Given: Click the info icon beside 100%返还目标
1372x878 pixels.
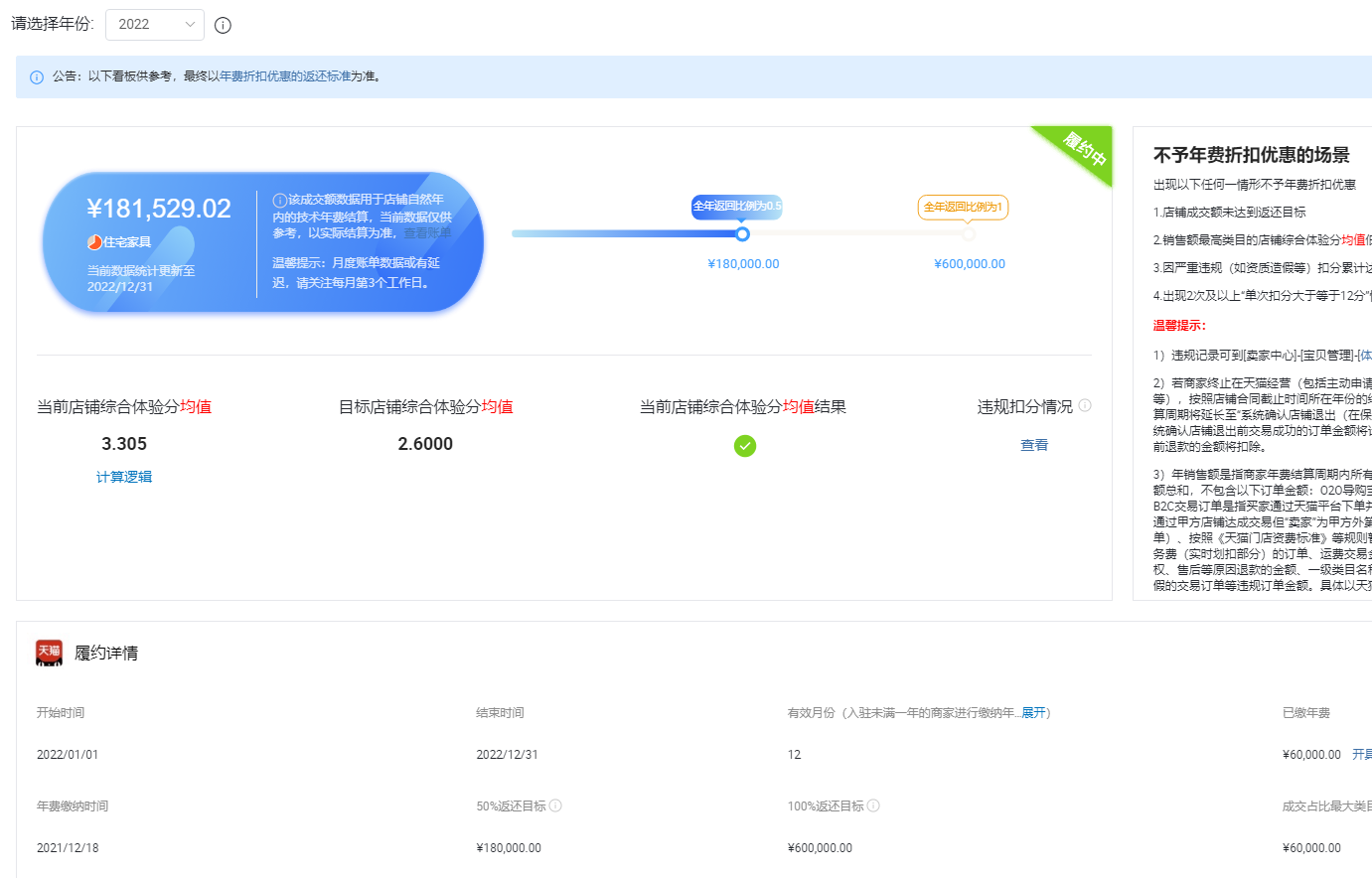Looking at the screenshot, I should pyautogui.click(x=874, y=805).
